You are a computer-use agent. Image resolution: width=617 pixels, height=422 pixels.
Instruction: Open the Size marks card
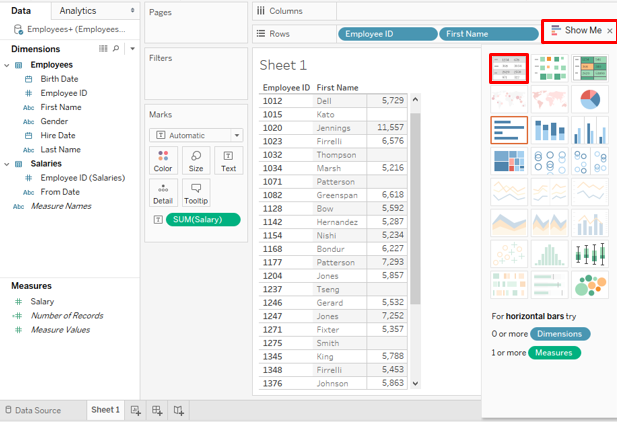point(196,161)
